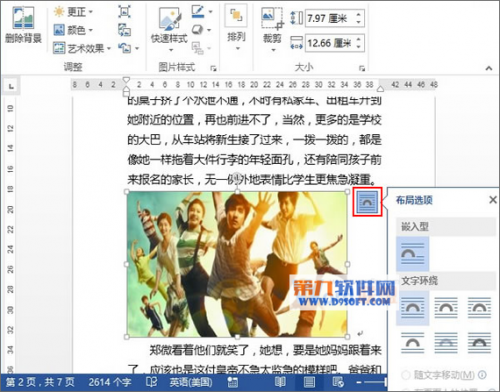Click the tab selector L on the ruler
The height and width of the screenshot is (392, 500).
click(x=11, y=86)
